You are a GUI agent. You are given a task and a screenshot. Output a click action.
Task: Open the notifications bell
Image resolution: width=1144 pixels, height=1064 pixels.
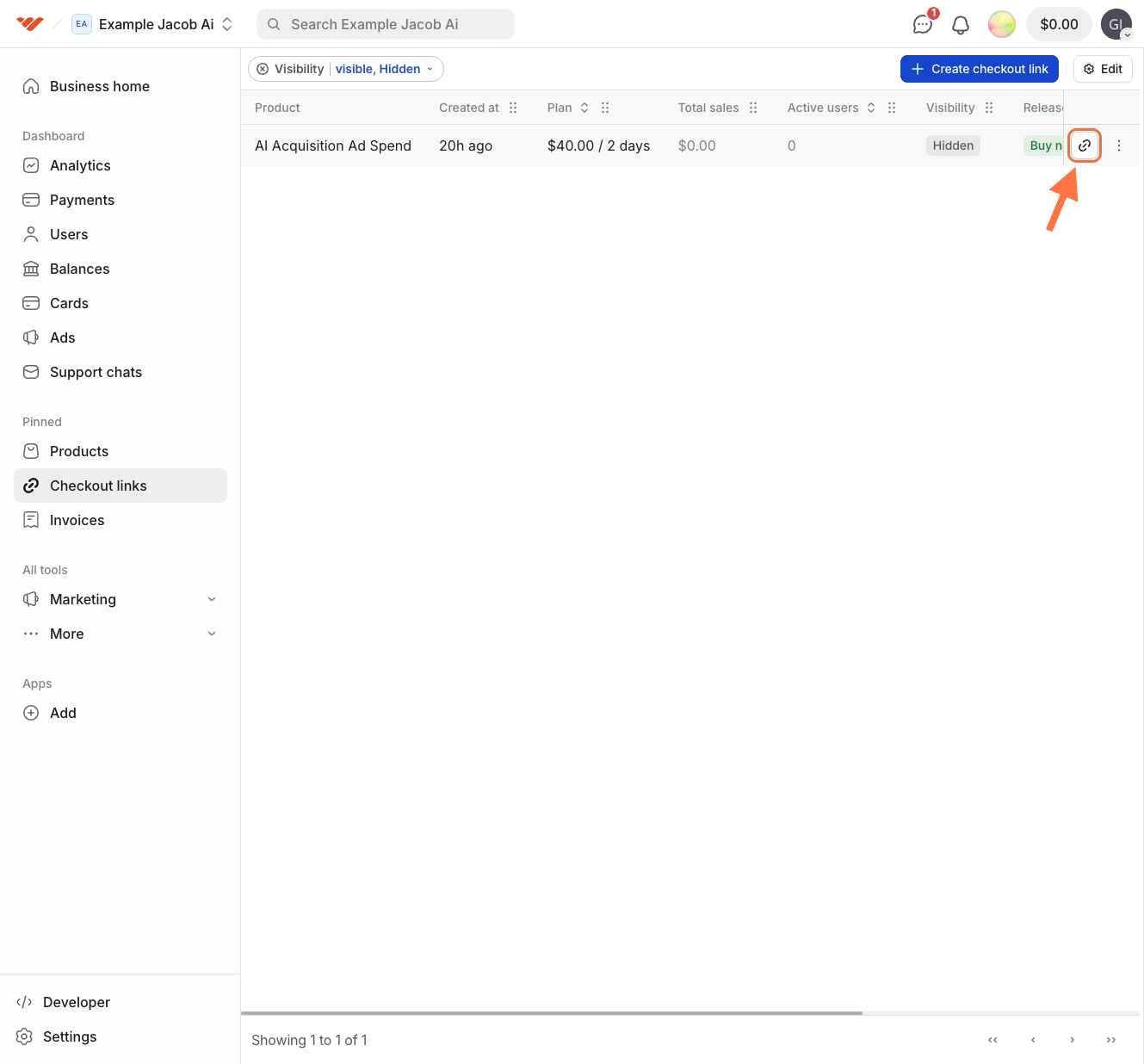click(961, 24)
